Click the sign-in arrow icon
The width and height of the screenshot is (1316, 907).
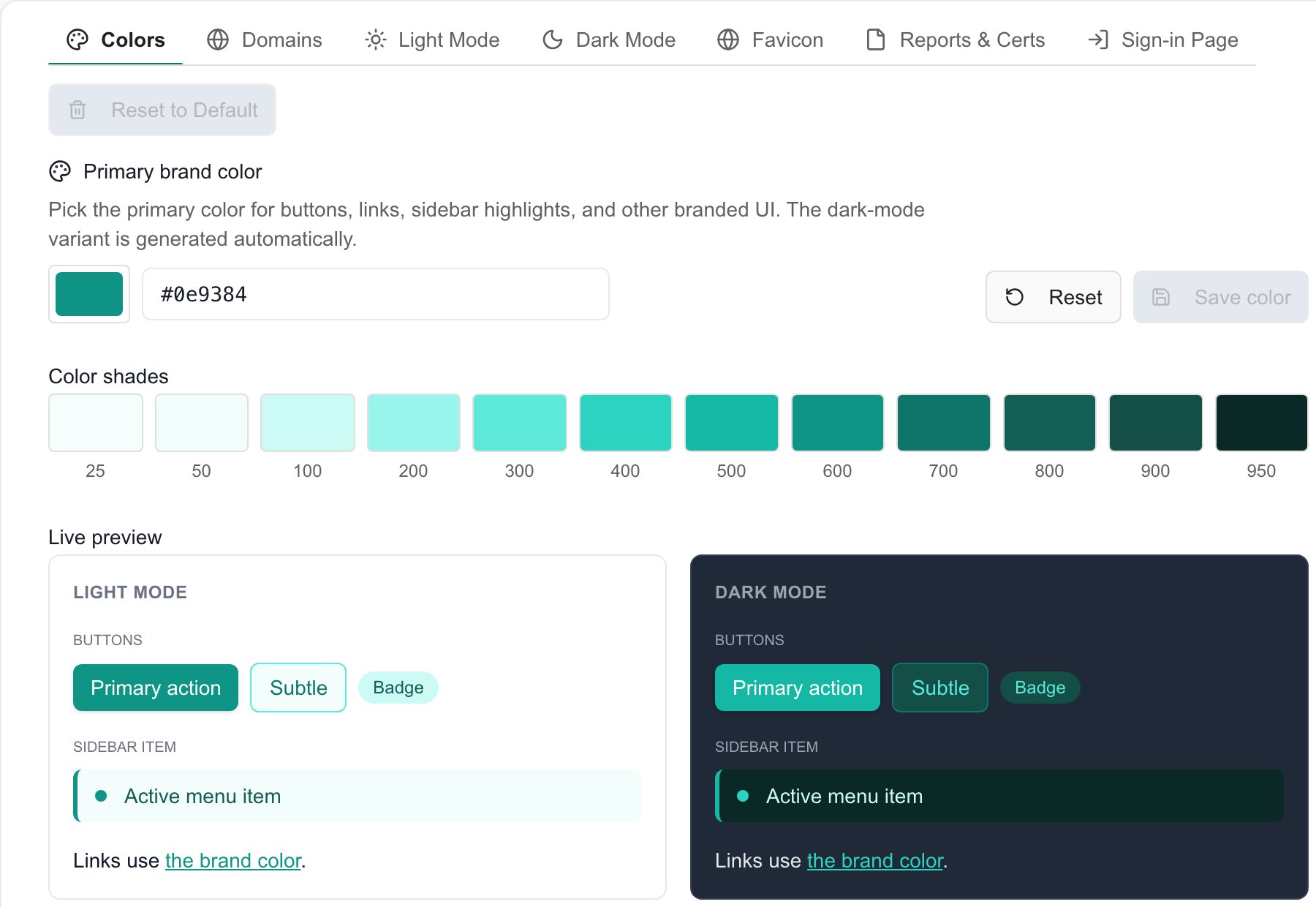(x=1098, y=39)
